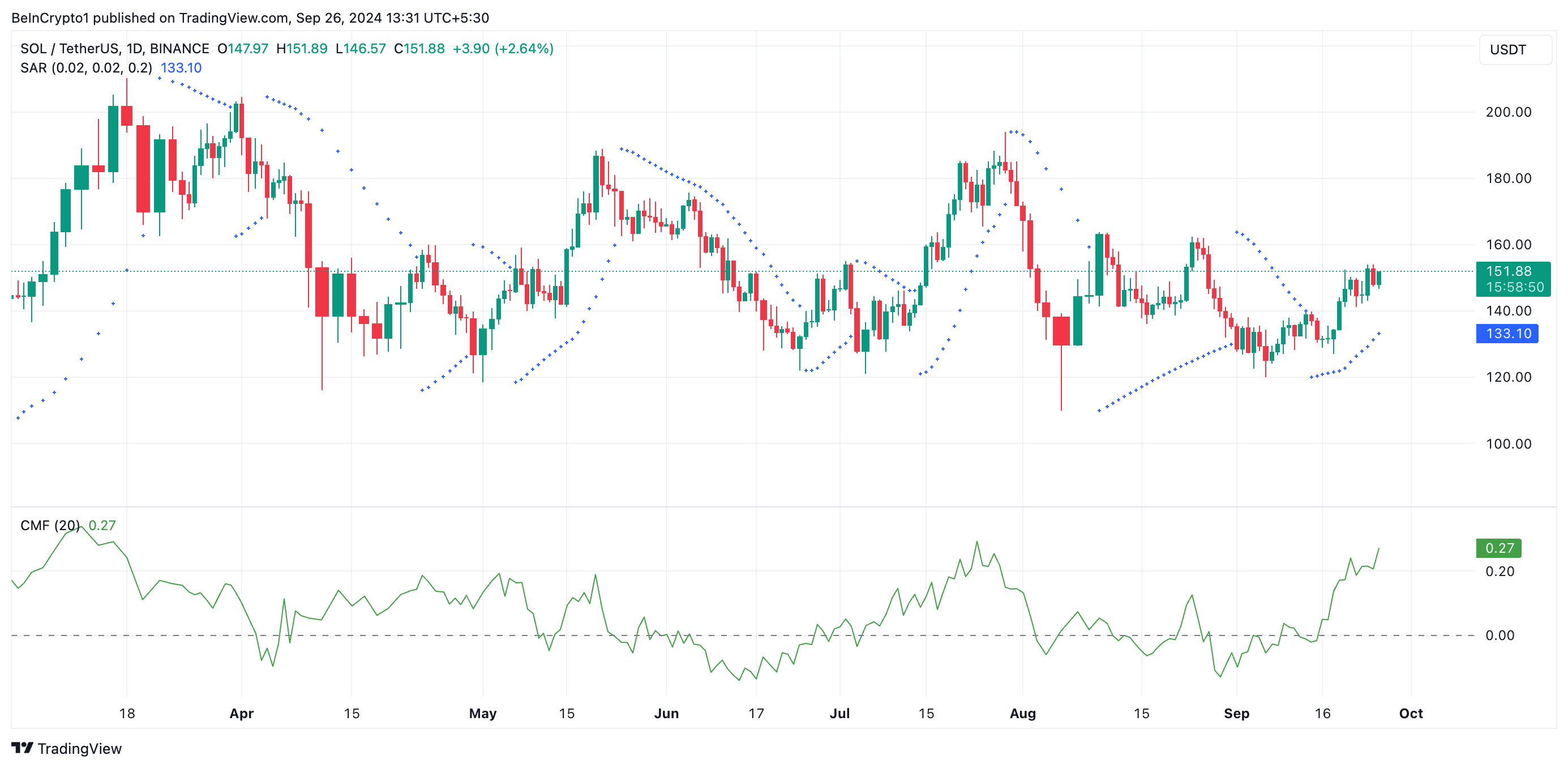
Task: Click the green 0.27 CMF axis label
Action: click(x=1498, y=548)
